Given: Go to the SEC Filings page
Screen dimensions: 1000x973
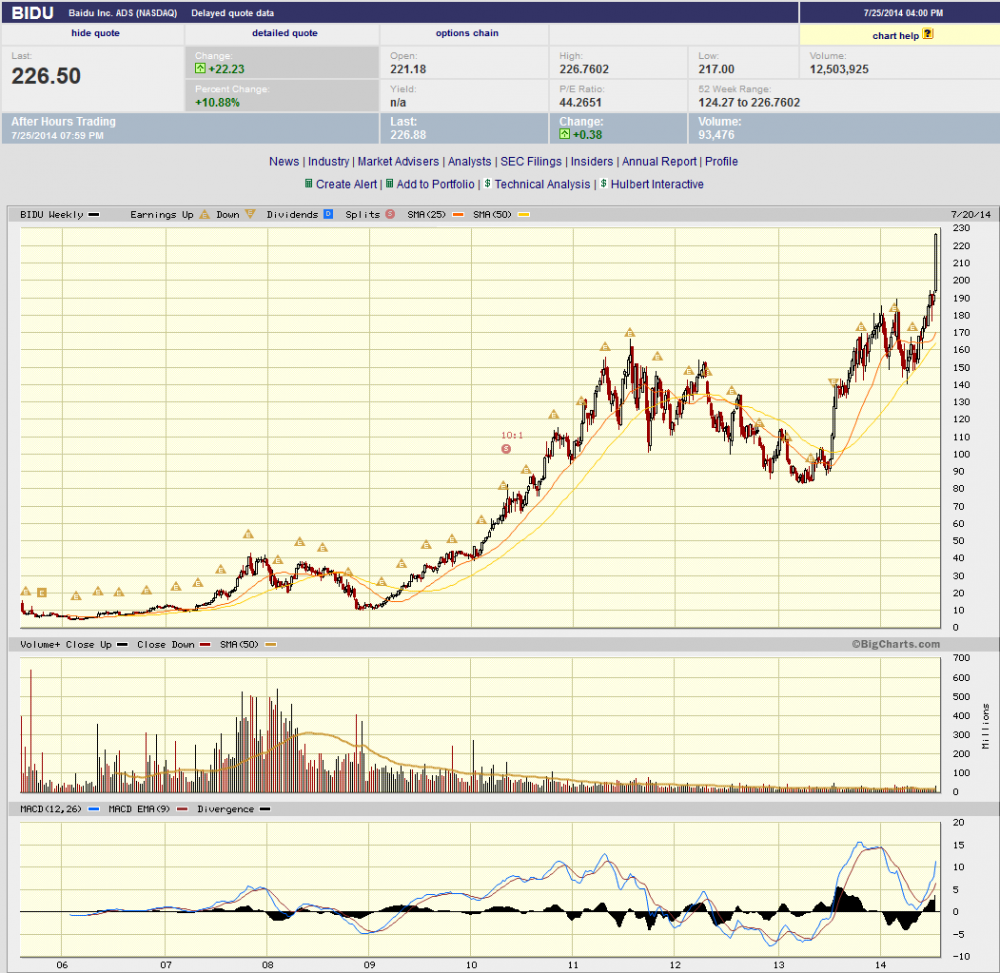Looking at the screenshot, I should (531, 161).
